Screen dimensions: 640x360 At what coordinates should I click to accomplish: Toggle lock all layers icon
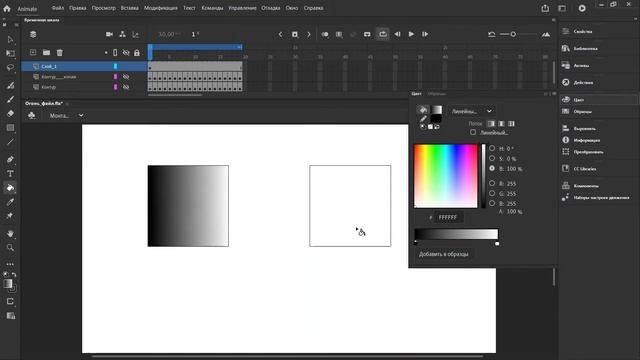click(x=137, y=53)
